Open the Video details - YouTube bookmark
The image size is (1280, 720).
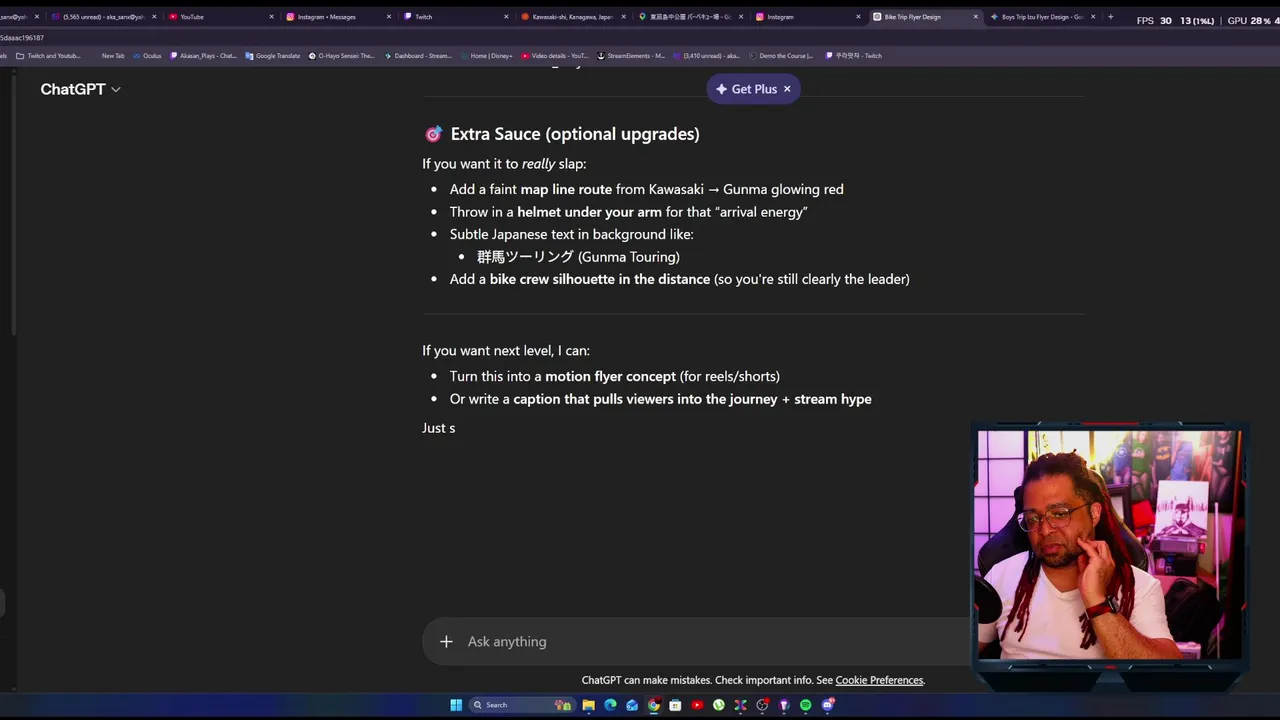(555, 56)
